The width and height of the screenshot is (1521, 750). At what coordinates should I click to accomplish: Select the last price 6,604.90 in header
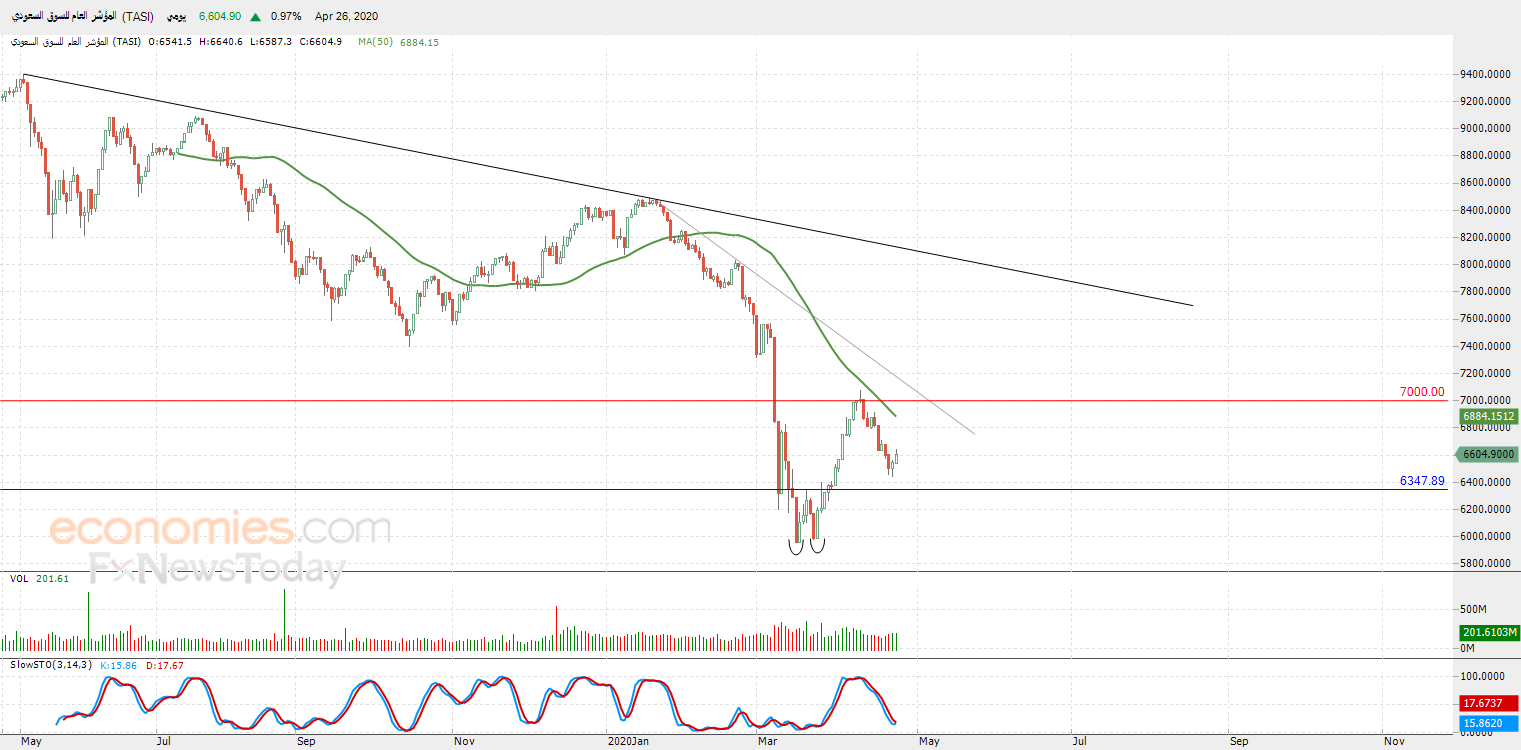[x=221, y=17]
